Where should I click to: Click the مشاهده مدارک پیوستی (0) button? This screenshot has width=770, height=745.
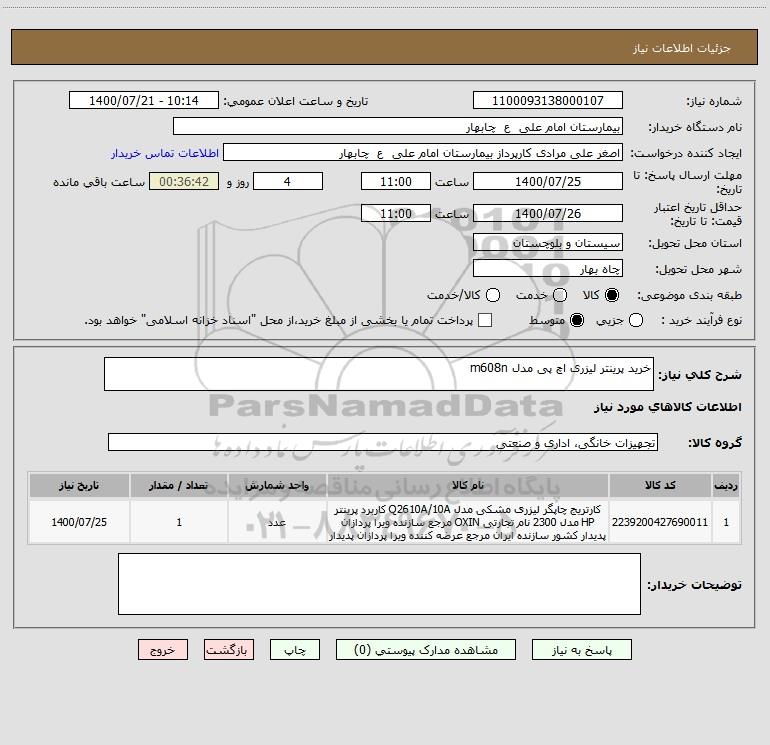click(426, 650)
